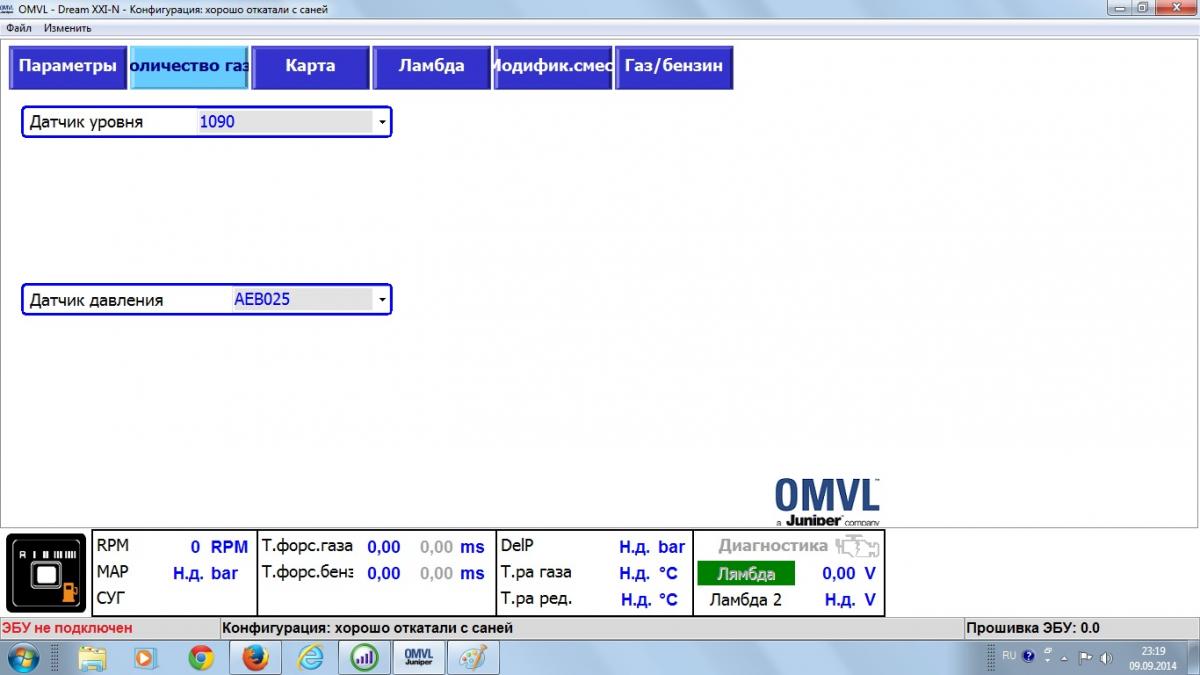Open the media player taskbar icon
The image size is (1200, 675).
click(146, 657)
